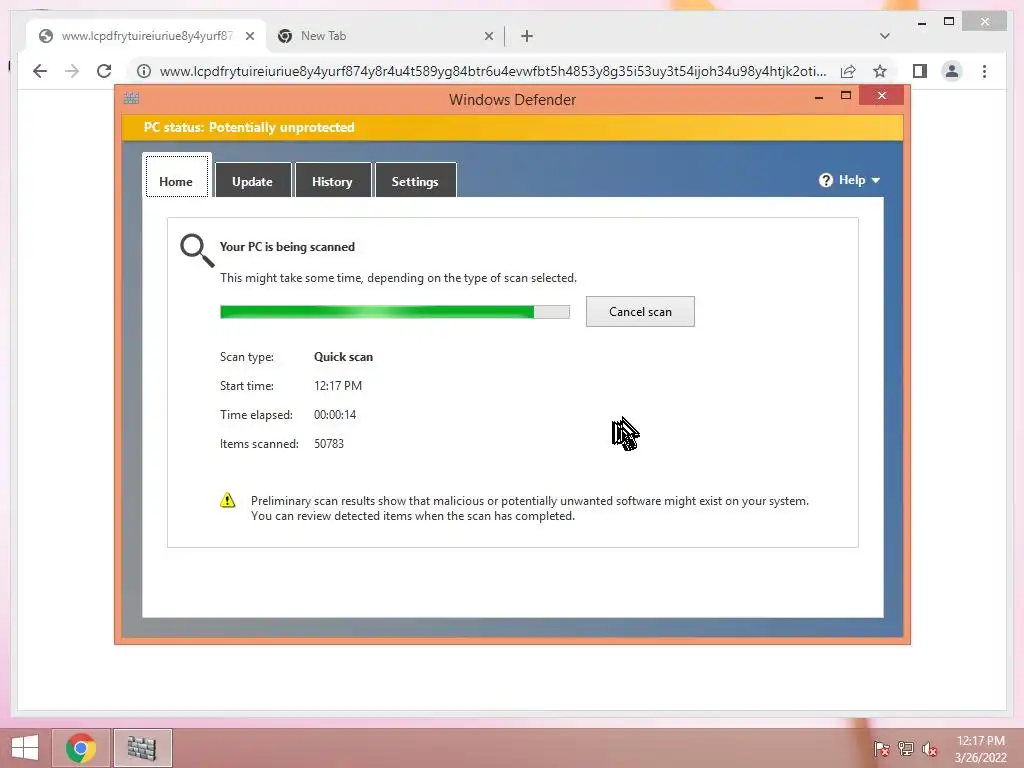Viewport: 1024px width, 768px height.
Task: Switch to the New Tab tab
Action: coord(385,36)
